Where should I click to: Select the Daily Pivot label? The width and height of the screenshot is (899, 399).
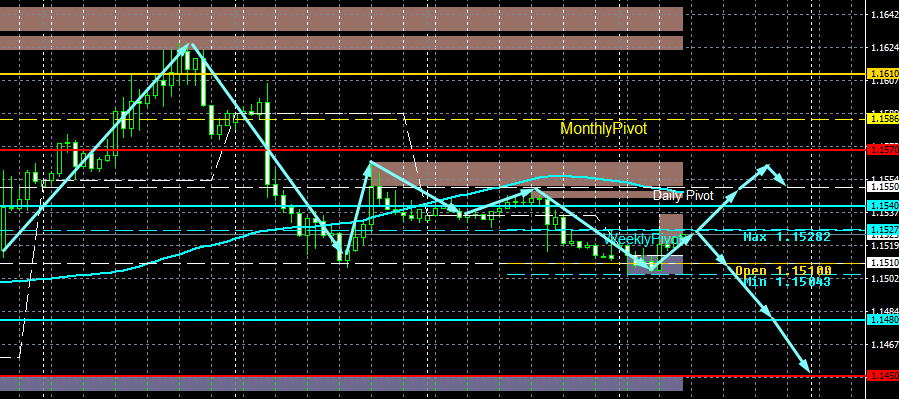pyautogui.click(x=683, y=195)
